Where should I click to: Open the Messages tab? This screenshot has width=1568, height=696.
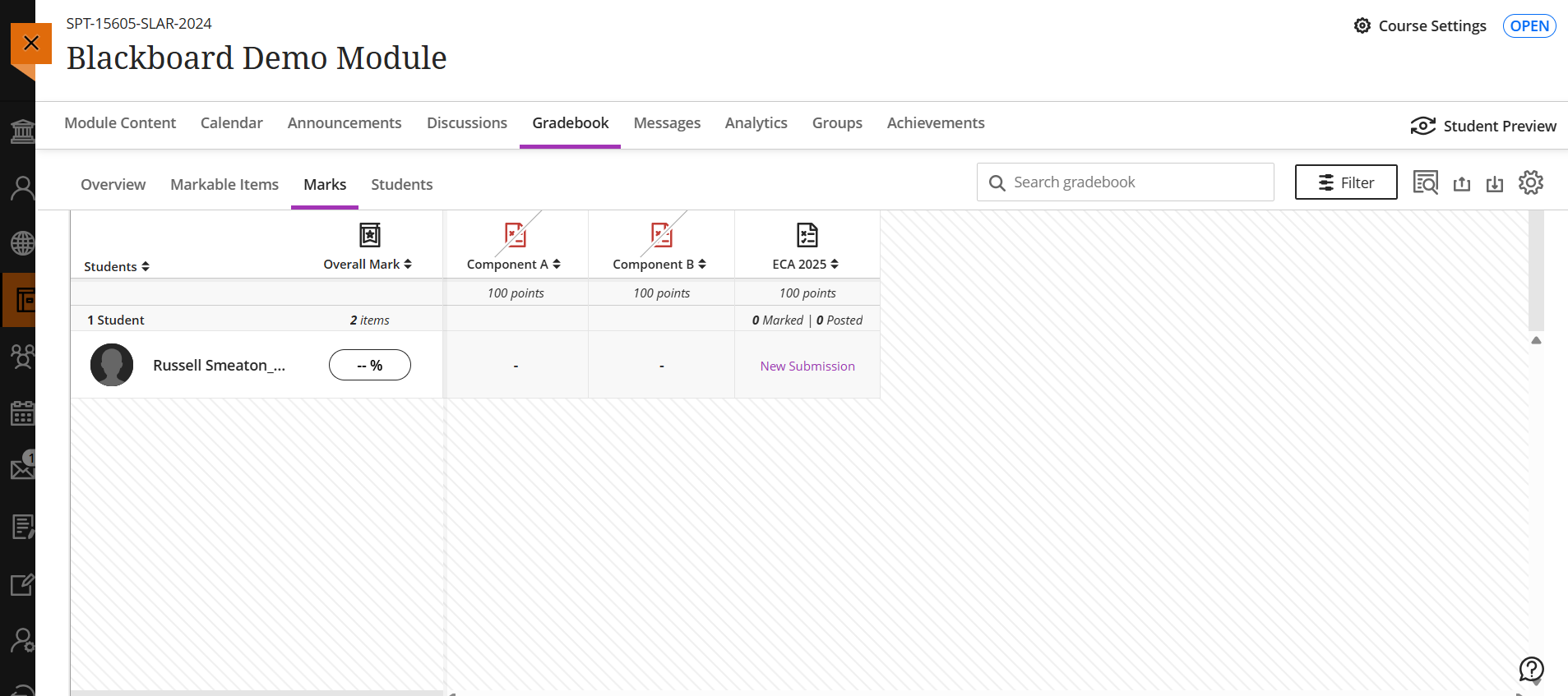pos(667,122)
